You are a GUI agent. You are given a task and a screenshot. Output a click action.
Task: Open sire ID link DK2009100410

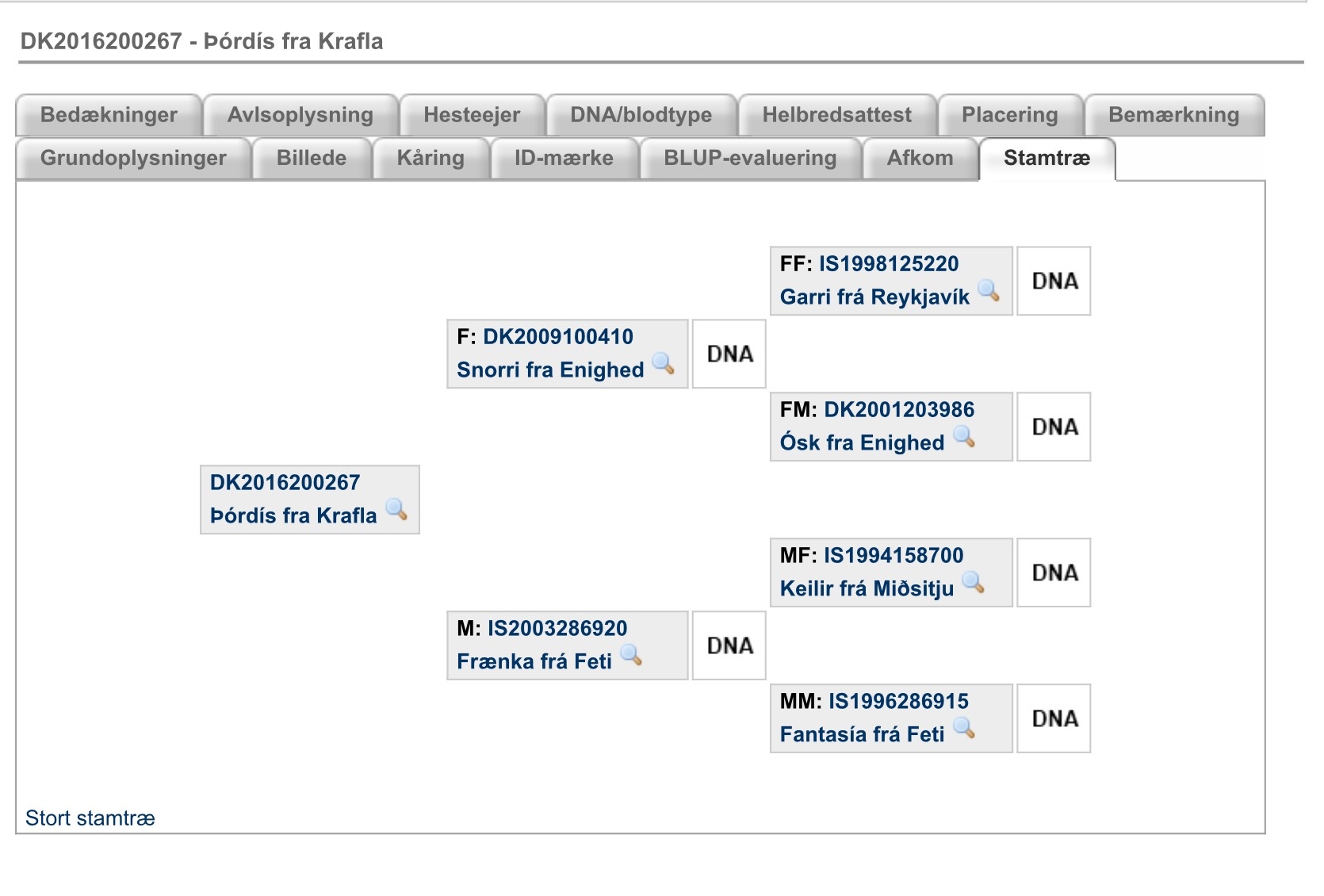558,337
